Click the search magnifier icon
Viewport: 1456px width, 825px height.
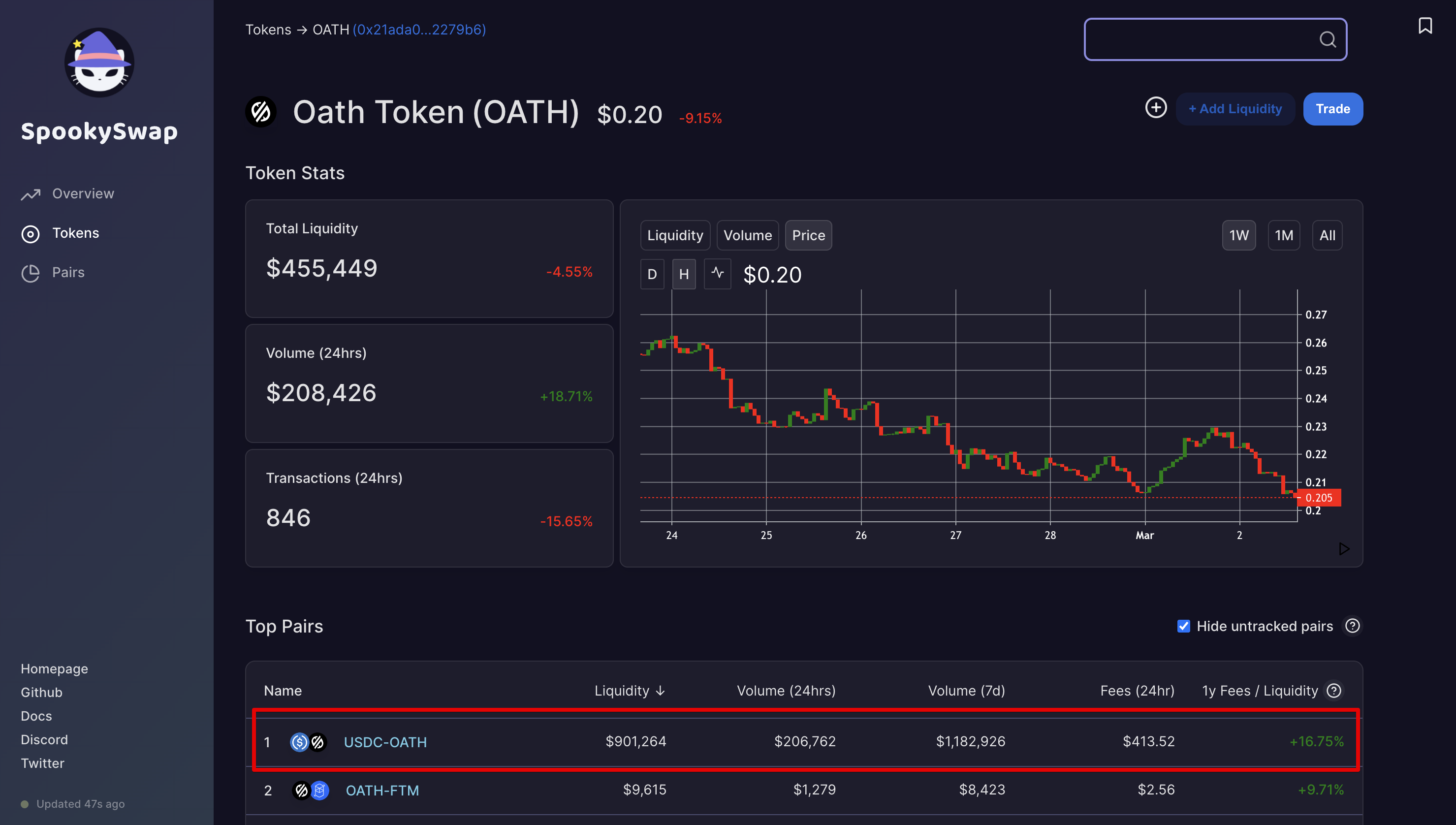1328,39
